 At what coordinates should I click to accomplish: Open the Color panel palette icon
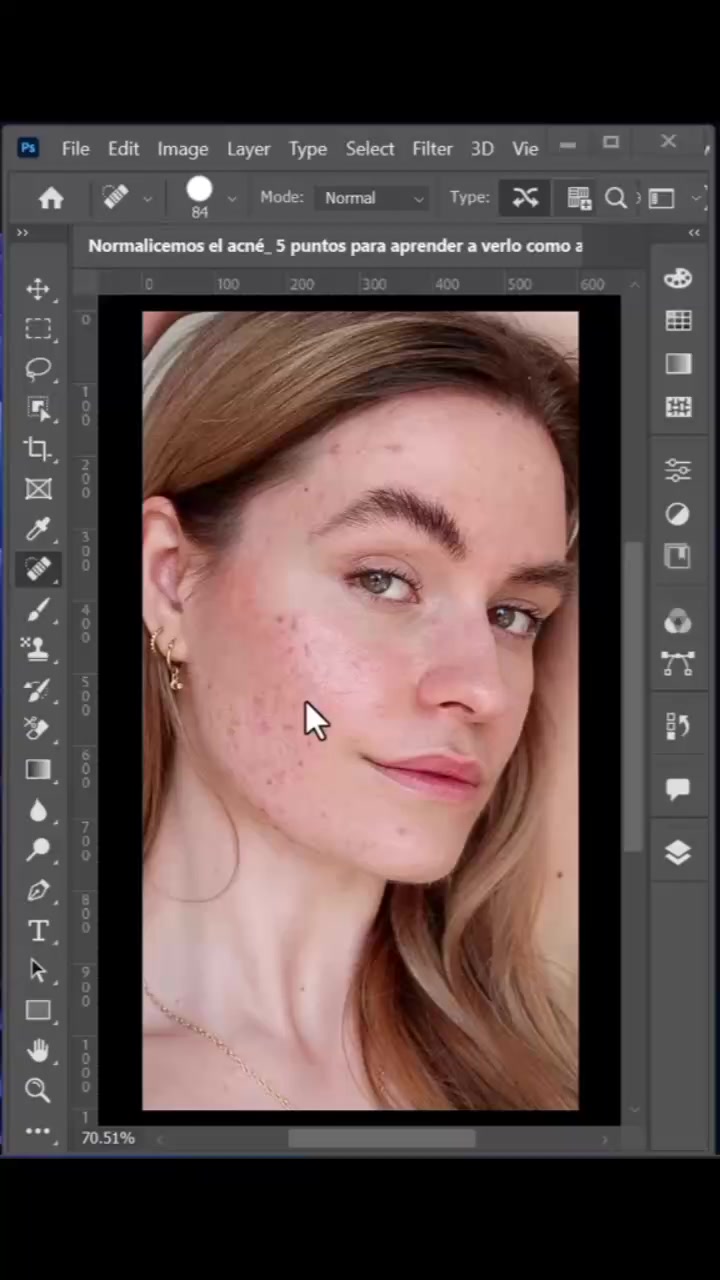(678, 279)
